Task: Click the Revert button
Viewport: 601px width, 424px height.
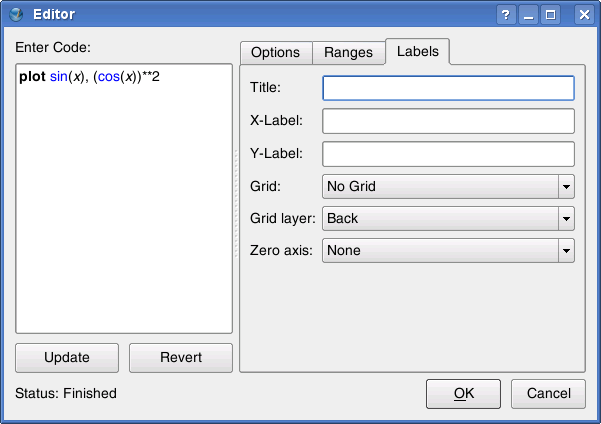Action: click(x=181, y=358)
